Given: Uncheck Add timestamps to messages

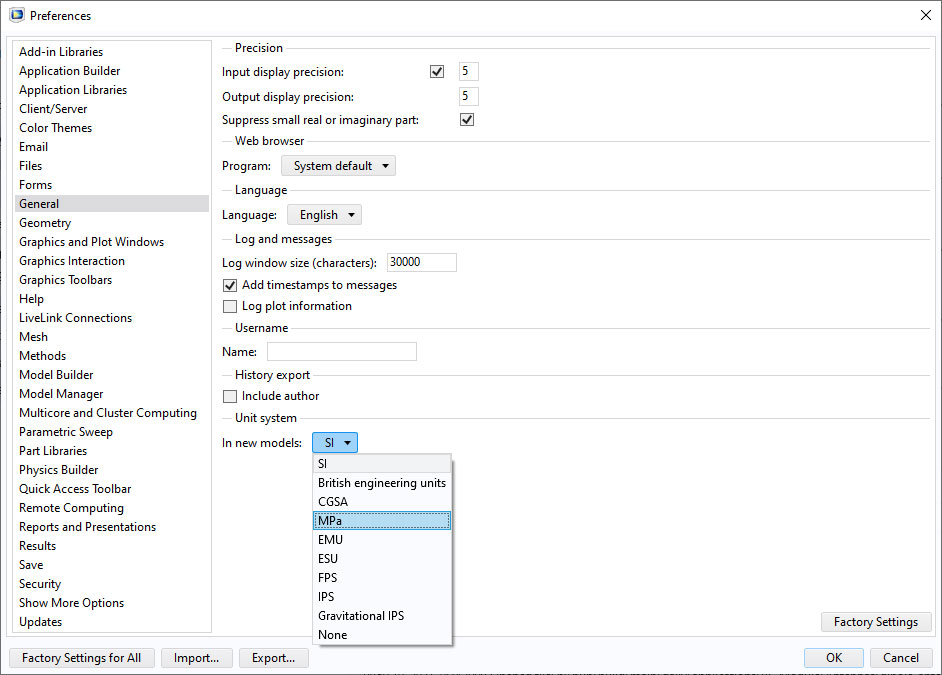Looking at the screenshot, I should tap(230, 285).
